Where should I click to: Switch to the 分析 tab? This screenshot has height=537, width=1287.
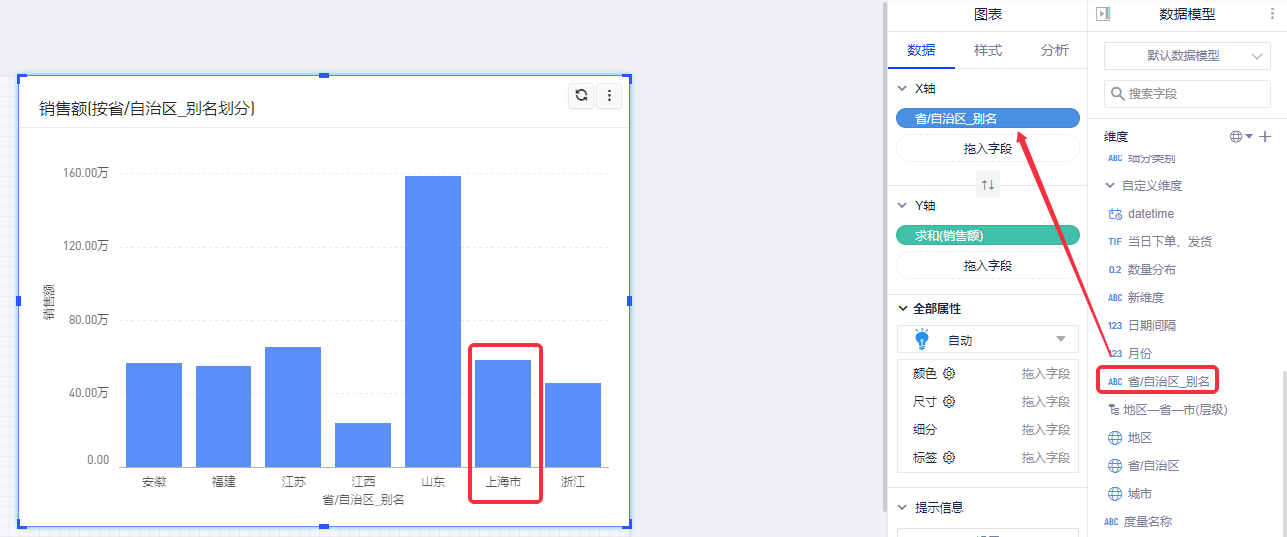point(1054,50)
